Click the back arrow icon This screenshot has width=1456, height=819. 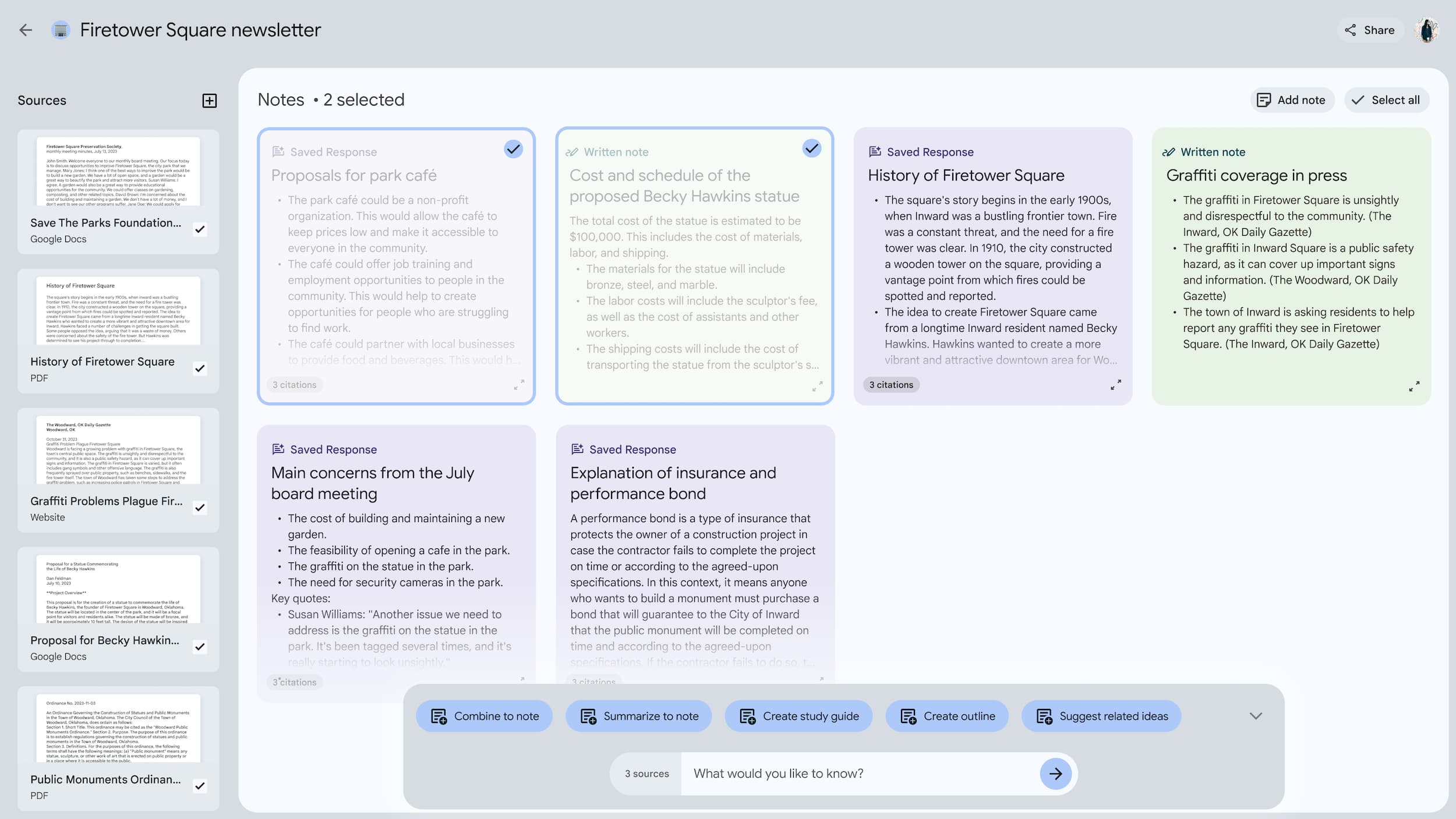[26, 30]
